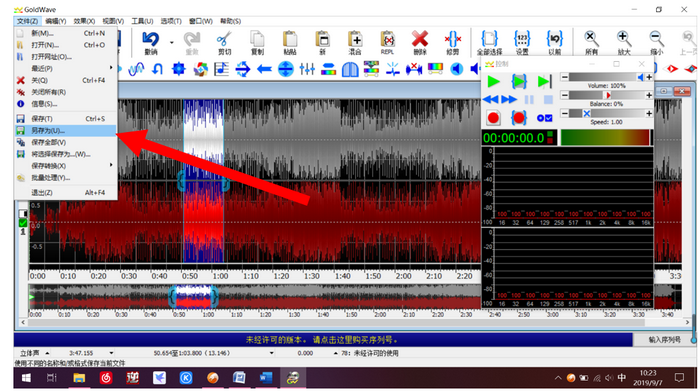
Task: Click the Paste (粘贴) clipboard icon
Action: coord(290,39)
